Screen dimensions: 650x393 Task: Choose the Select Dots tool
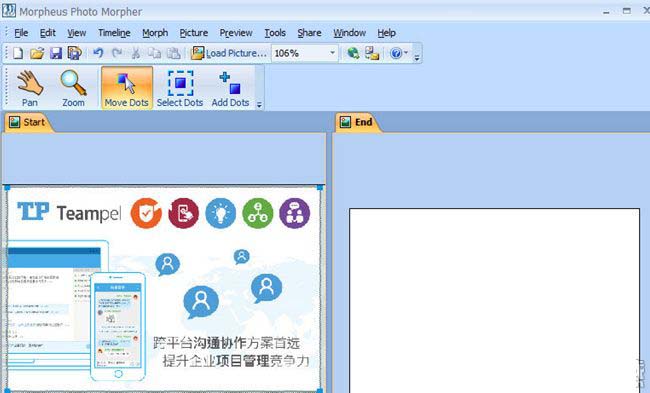[x=180, y=88]
